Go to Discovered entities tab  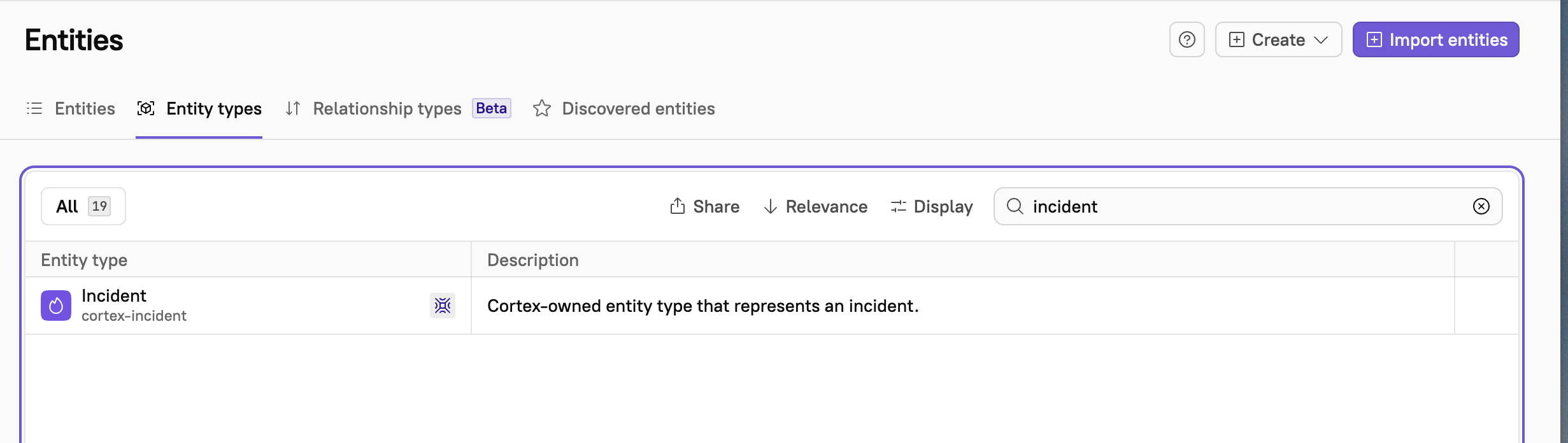pyautogui.click(x=624, y=109)
